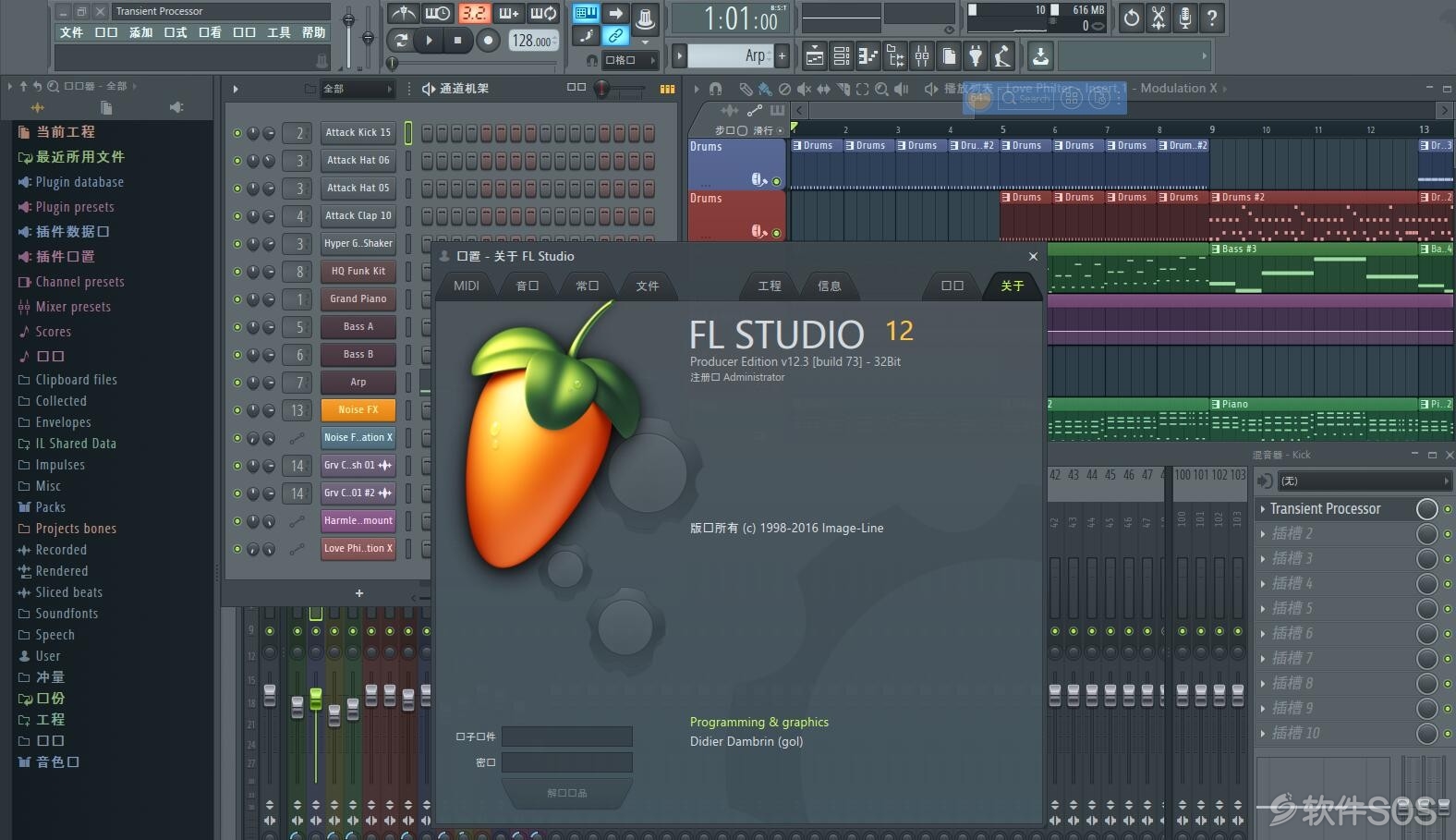
Task: Click the first registration input field
Action: [x=567, y=737]
